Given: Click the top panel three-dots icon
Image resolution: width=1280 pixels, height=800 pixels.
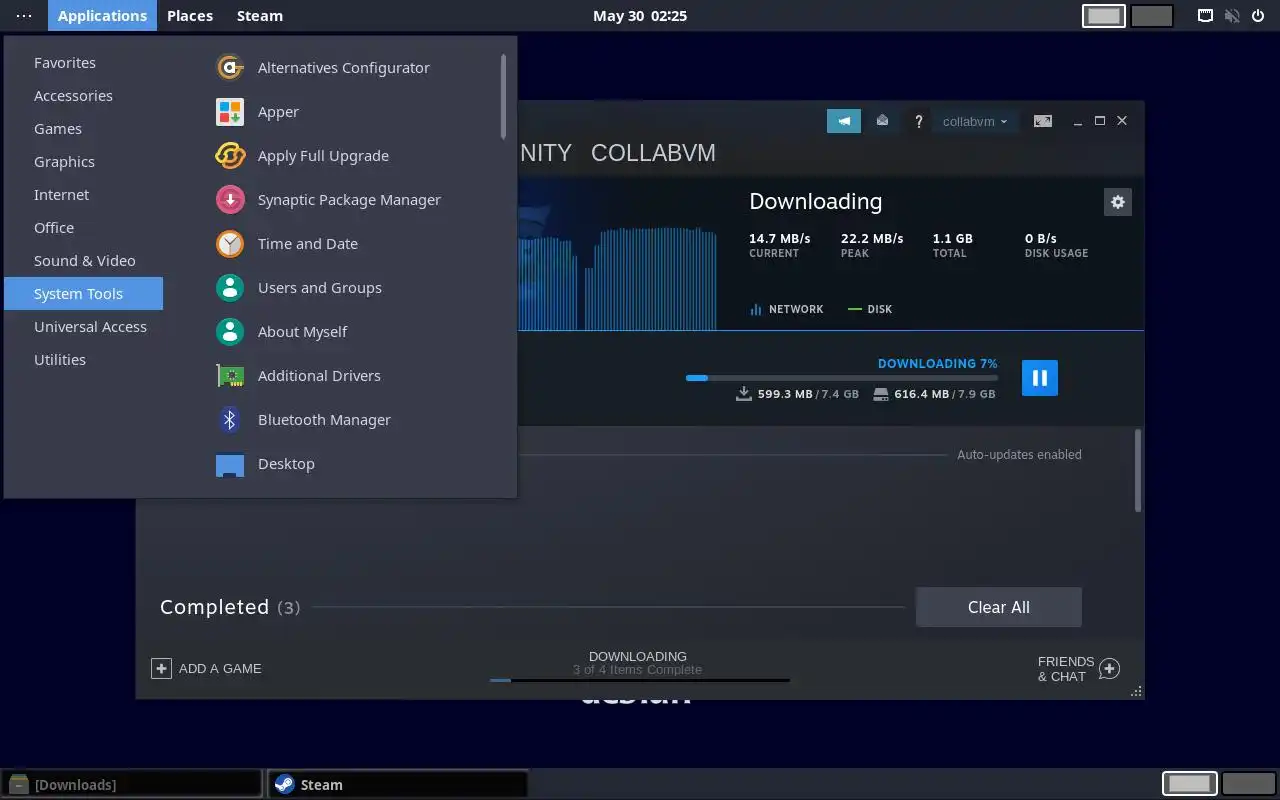Looking at the screenshot, I should tap(24, 16).
